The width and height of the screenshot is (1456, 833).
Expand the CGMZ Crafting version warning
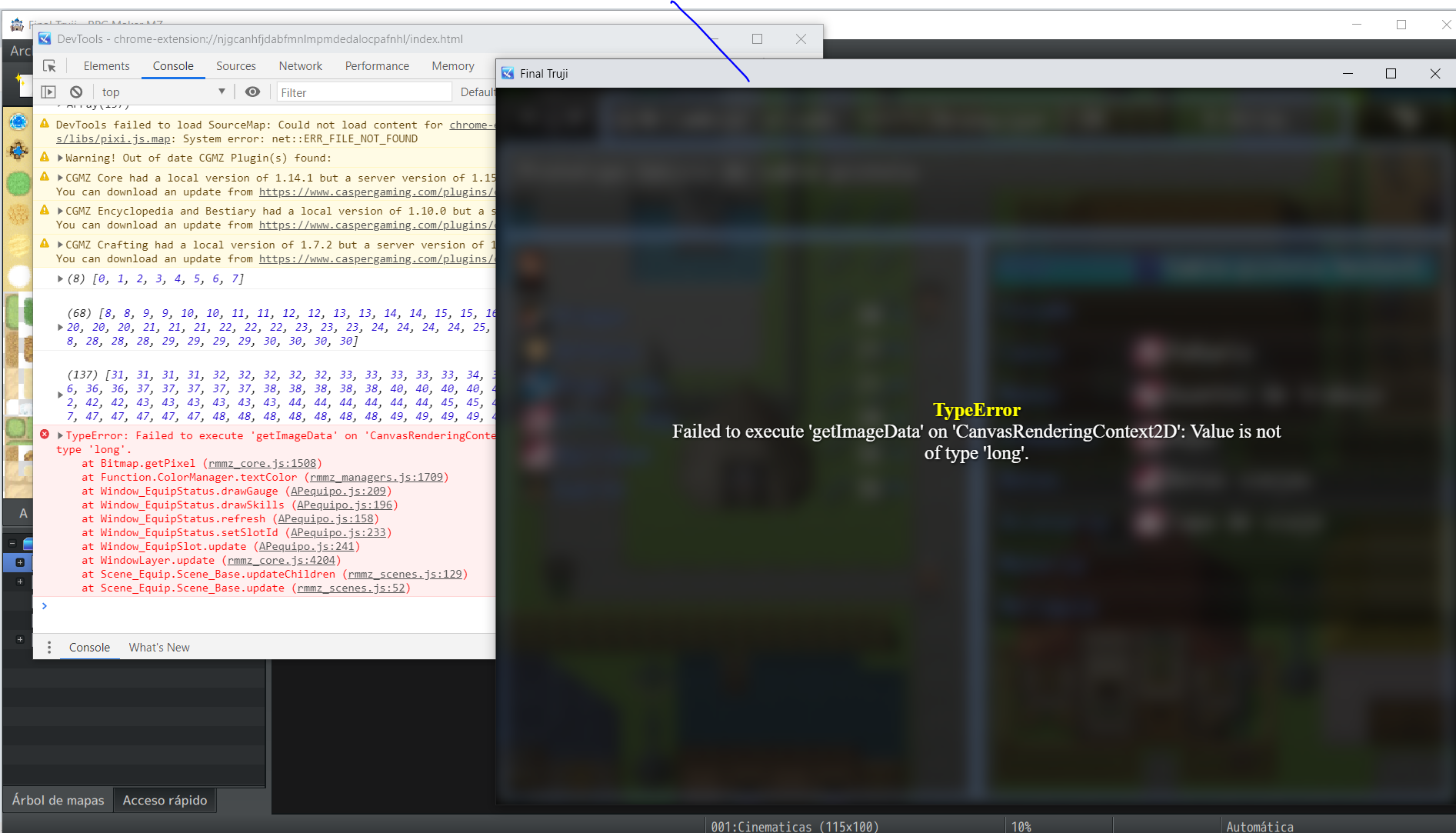(60, 245)
